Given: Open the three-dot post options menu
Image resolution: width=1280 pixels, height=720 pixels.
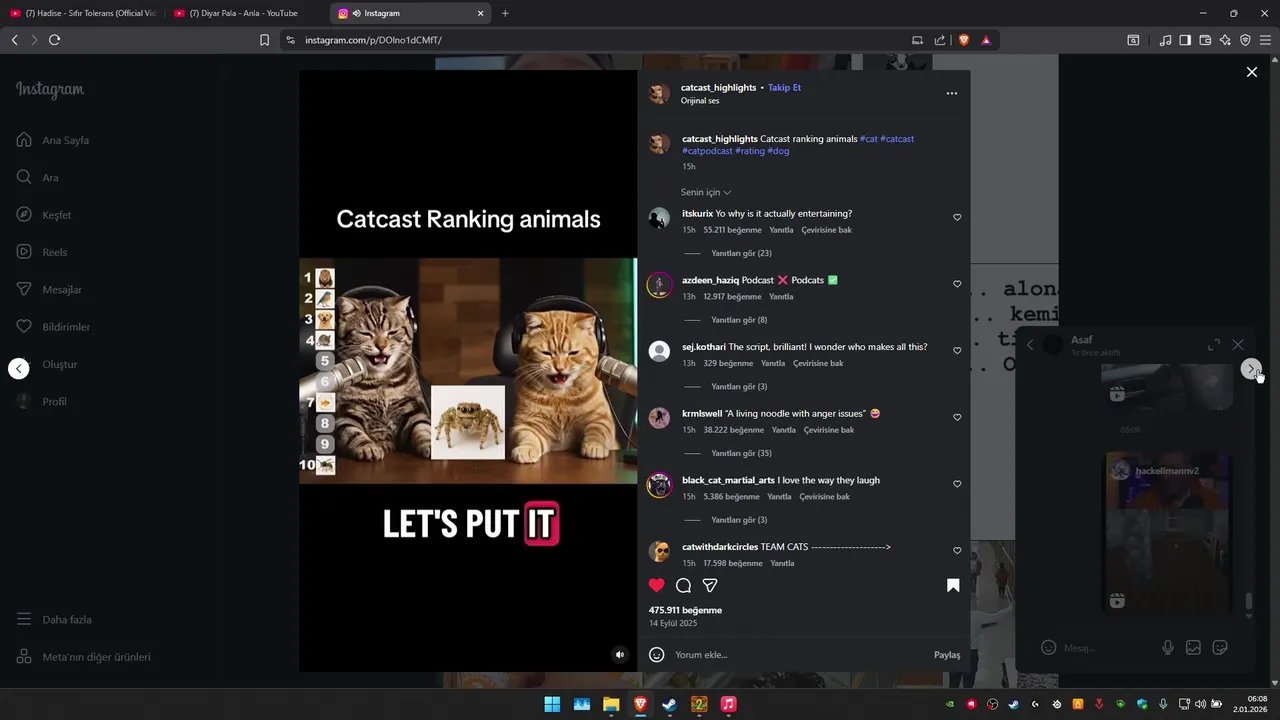Looking at the screenshot, I should coord(951,93).
